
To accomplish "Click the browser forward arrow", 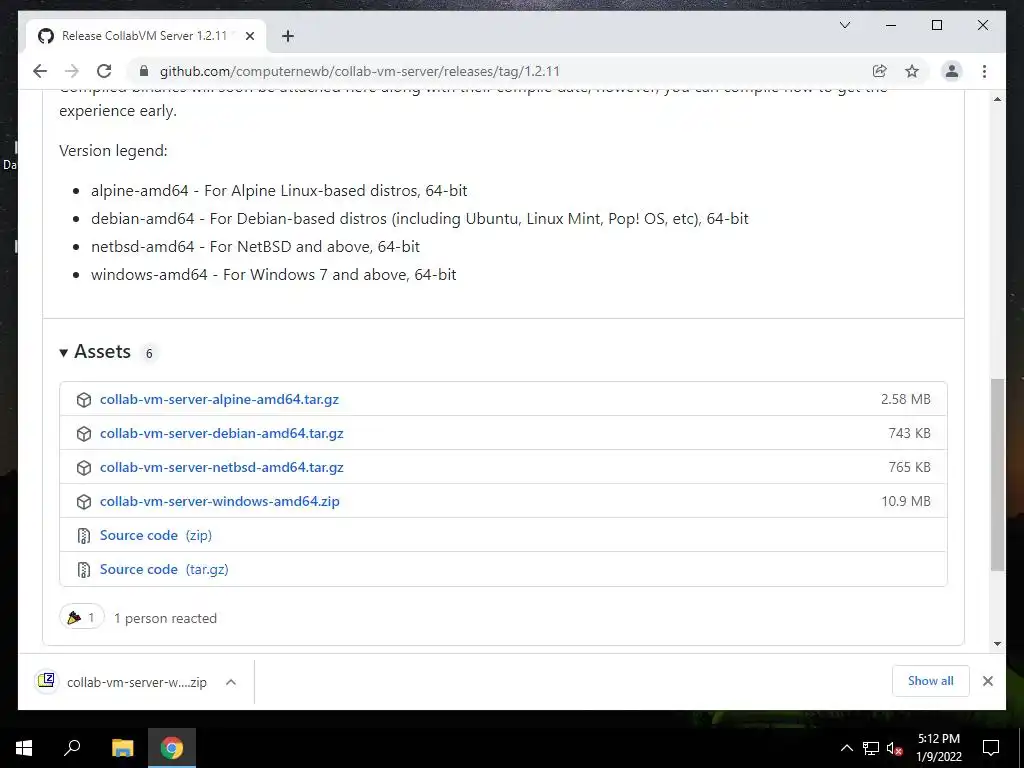I will pyautogui.click(x=72, y=71).
